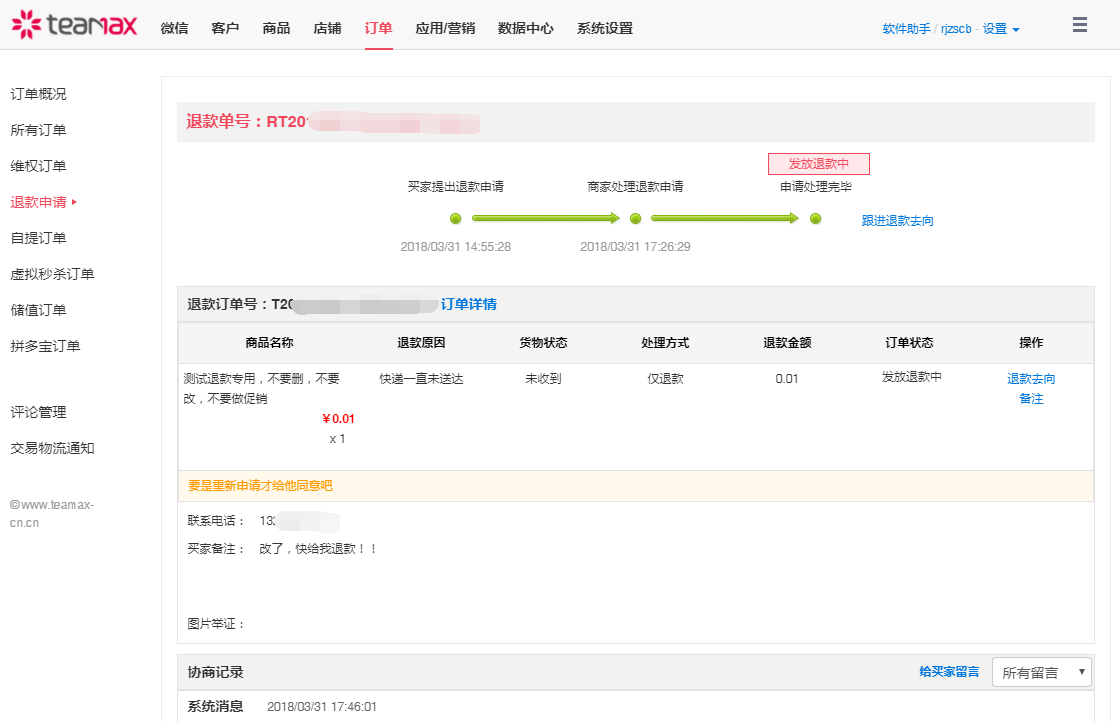Viewport: 1120px width, 722px height.
Task: Click the 订单详情 link
Action: [469, 304]
